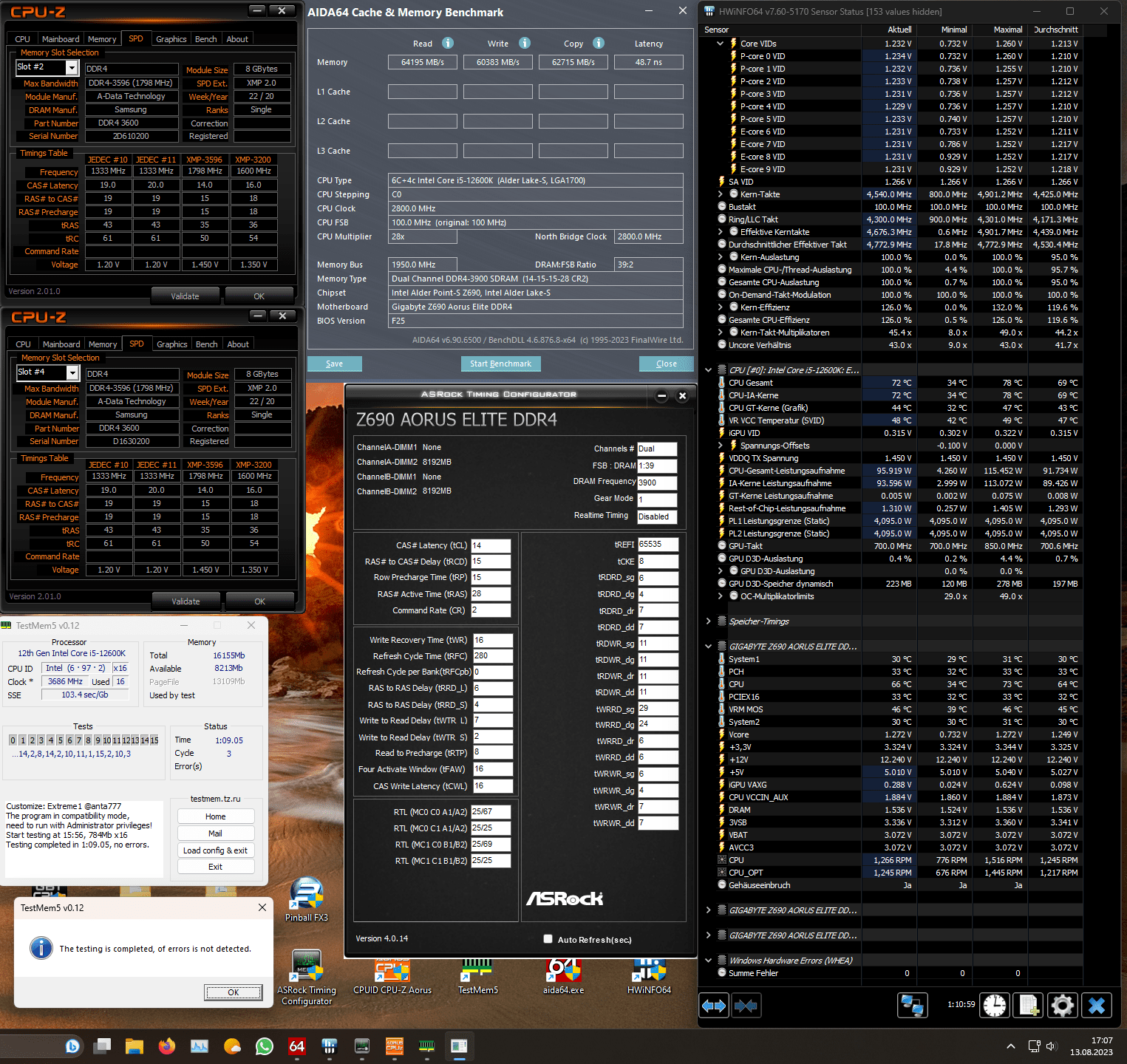Start logging with HWiNFO log sheet icon
The width and height of the screenshot is (1127, 1064).
pyautogui.click(x=1028, y=1006)
